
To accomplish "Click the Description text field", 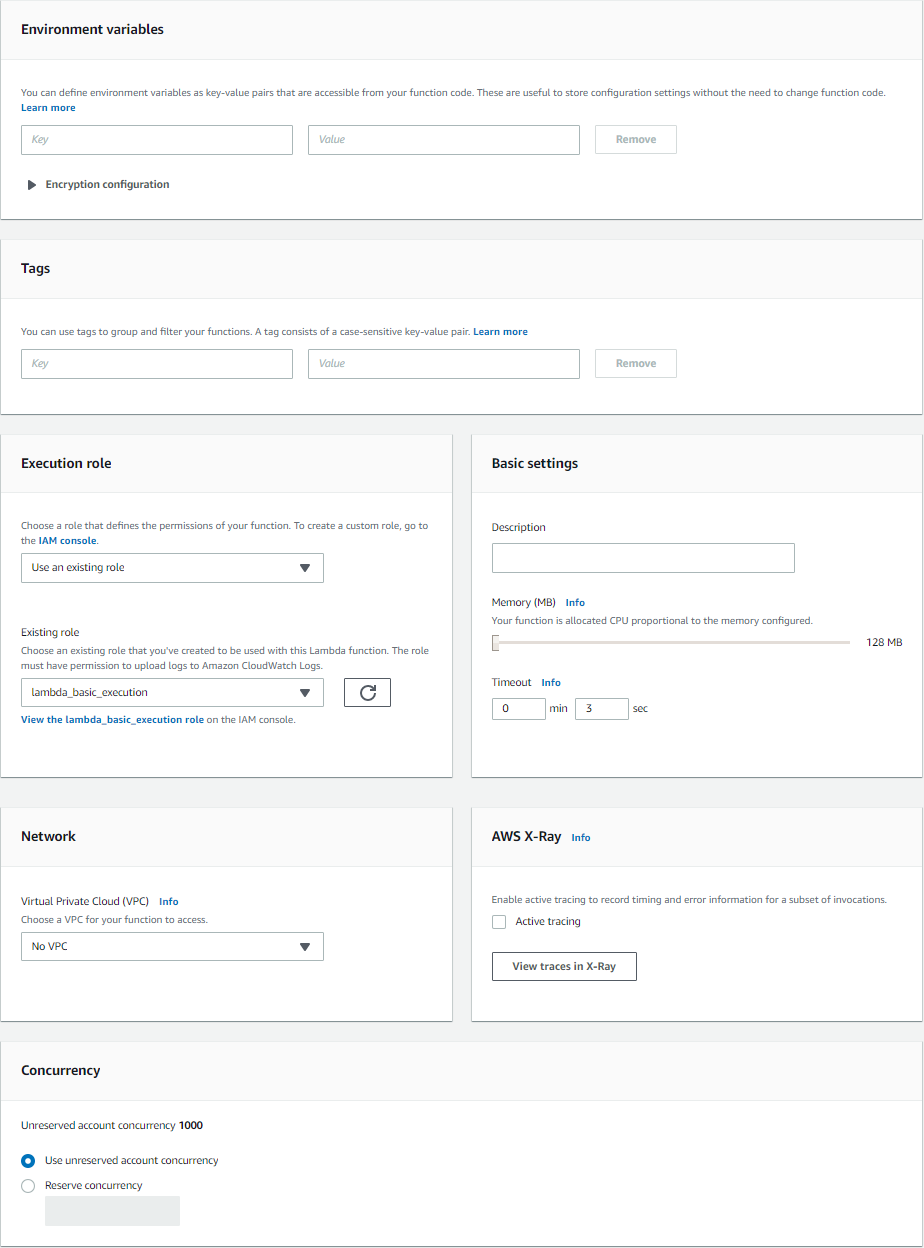I will 643,558.
